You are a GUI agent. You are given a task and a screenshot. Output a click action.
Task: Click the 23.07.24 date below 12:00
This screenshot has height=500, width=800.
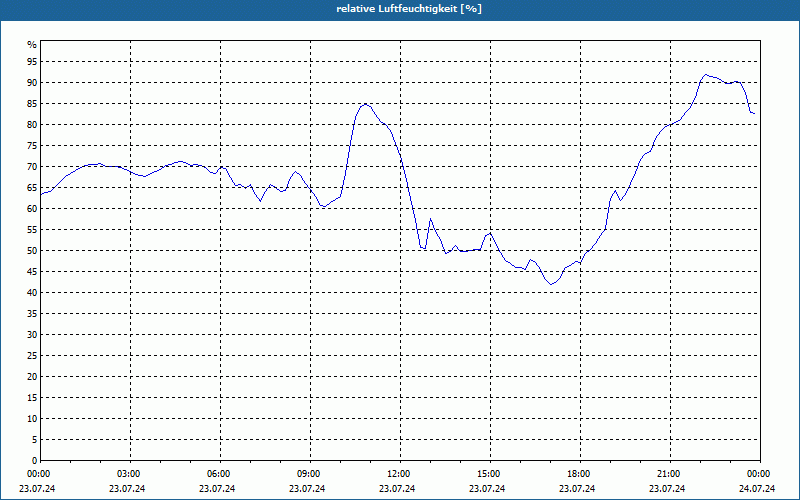pos(397,489)
